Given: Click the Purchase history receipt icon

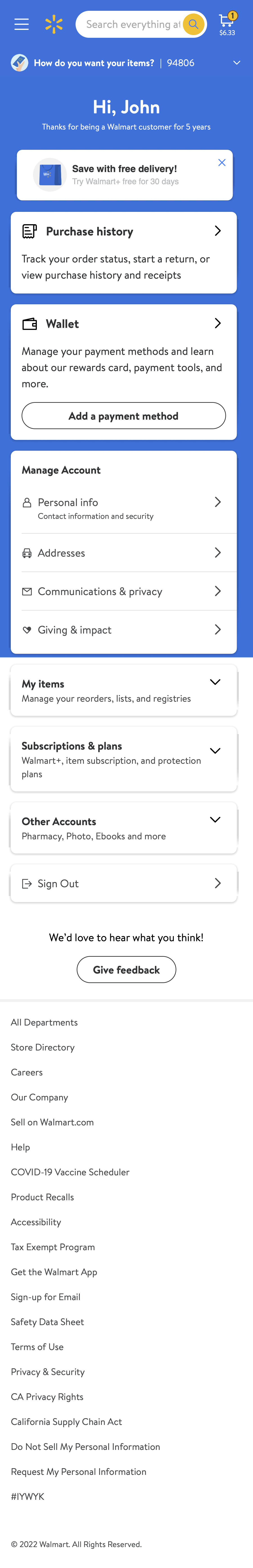Looking at the screenshot, I should [x=29, y=231].
